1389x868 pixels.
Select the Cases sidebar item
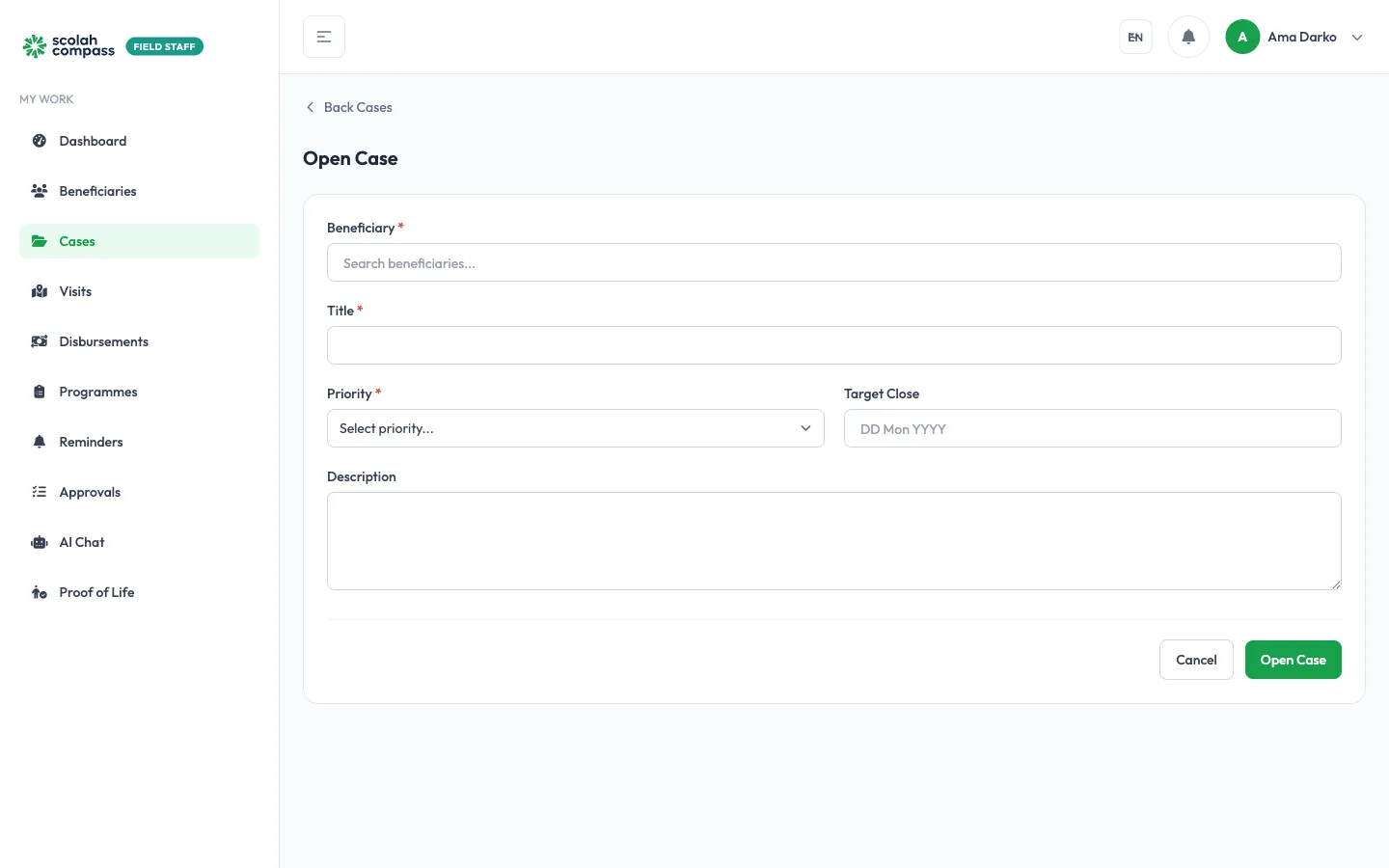[139, 241]
